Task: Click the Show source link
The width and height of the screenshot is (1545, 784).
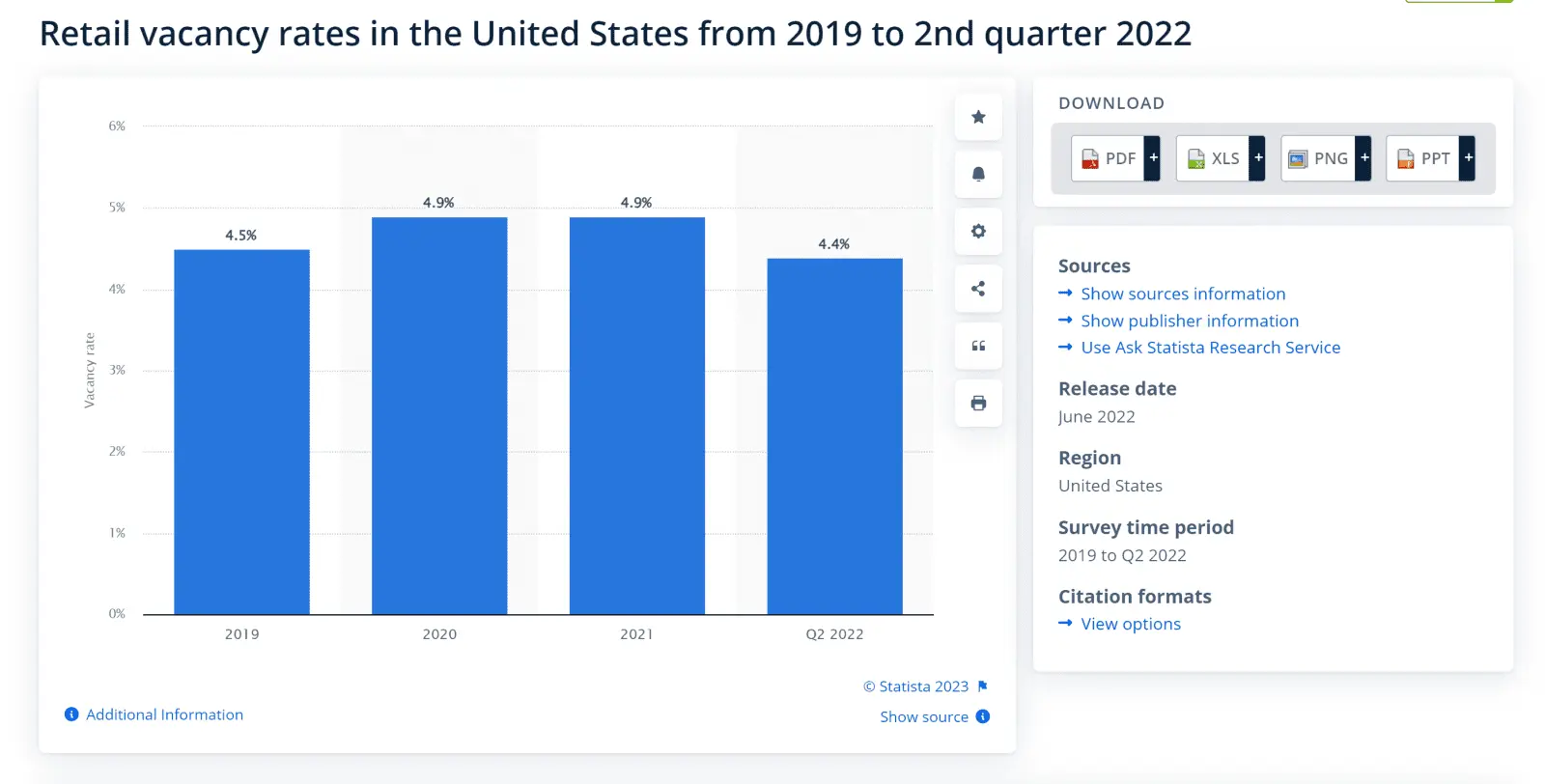Action: coord(923,716)
